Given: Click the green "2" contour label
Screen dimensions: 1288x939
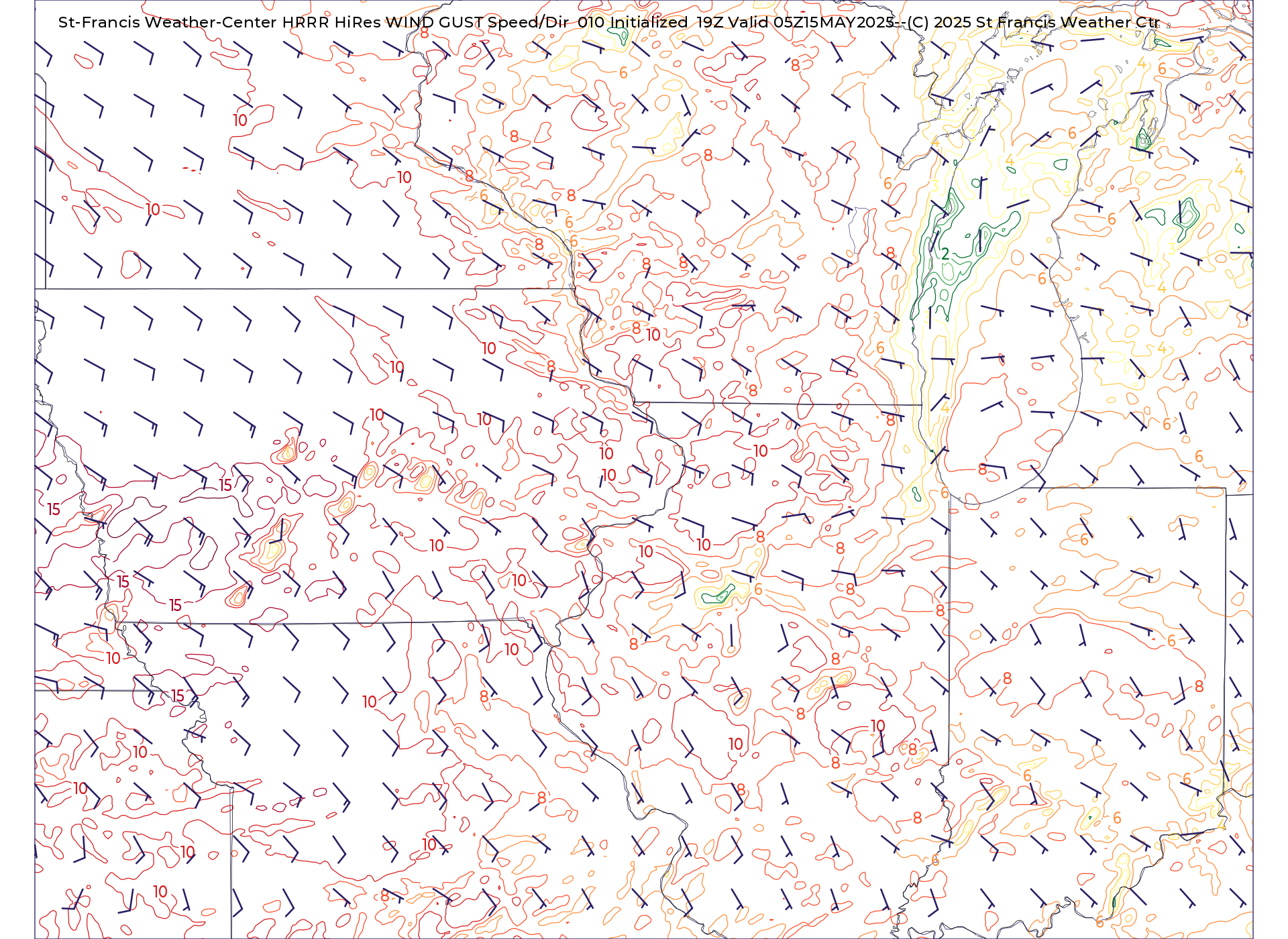Looking at the screenshot, I should click(945, 254).
